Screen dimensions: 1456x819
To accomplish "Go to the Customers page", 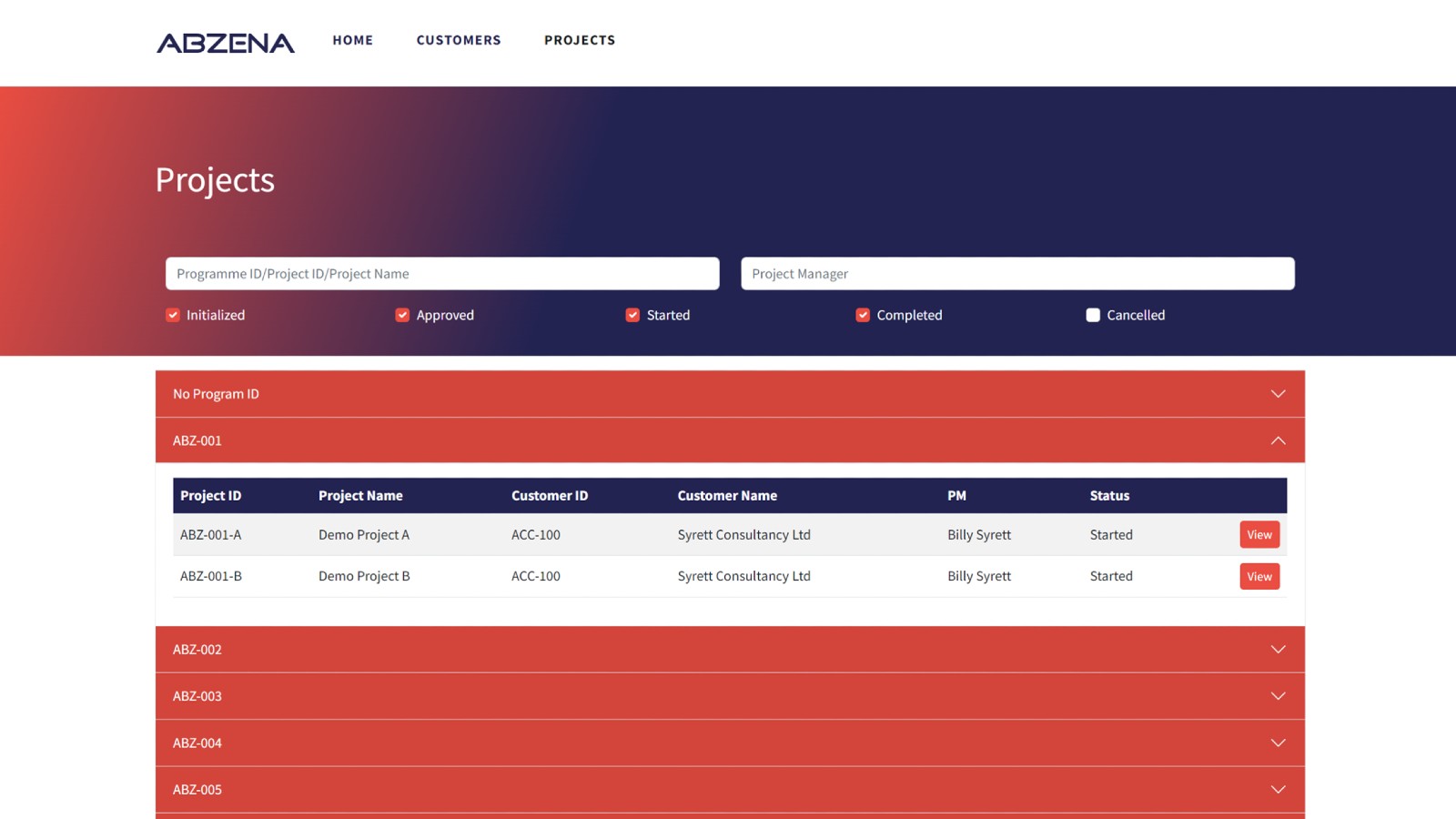I will 459,40.
